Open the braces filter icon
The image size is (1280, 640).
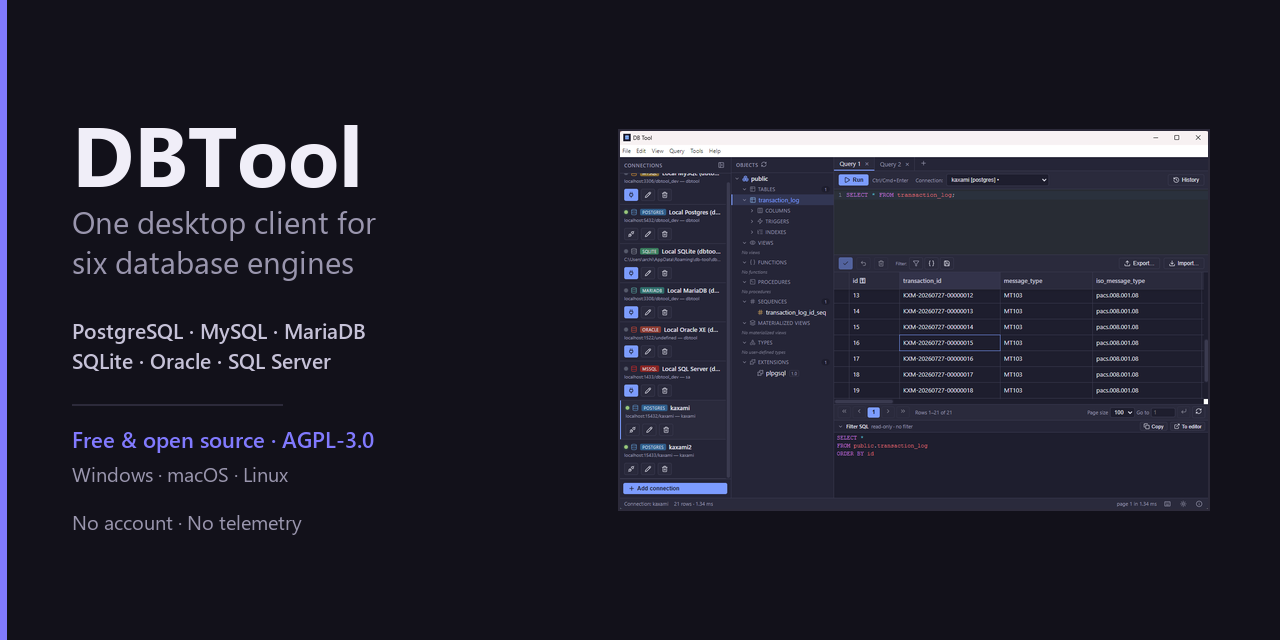pos(931,263)
